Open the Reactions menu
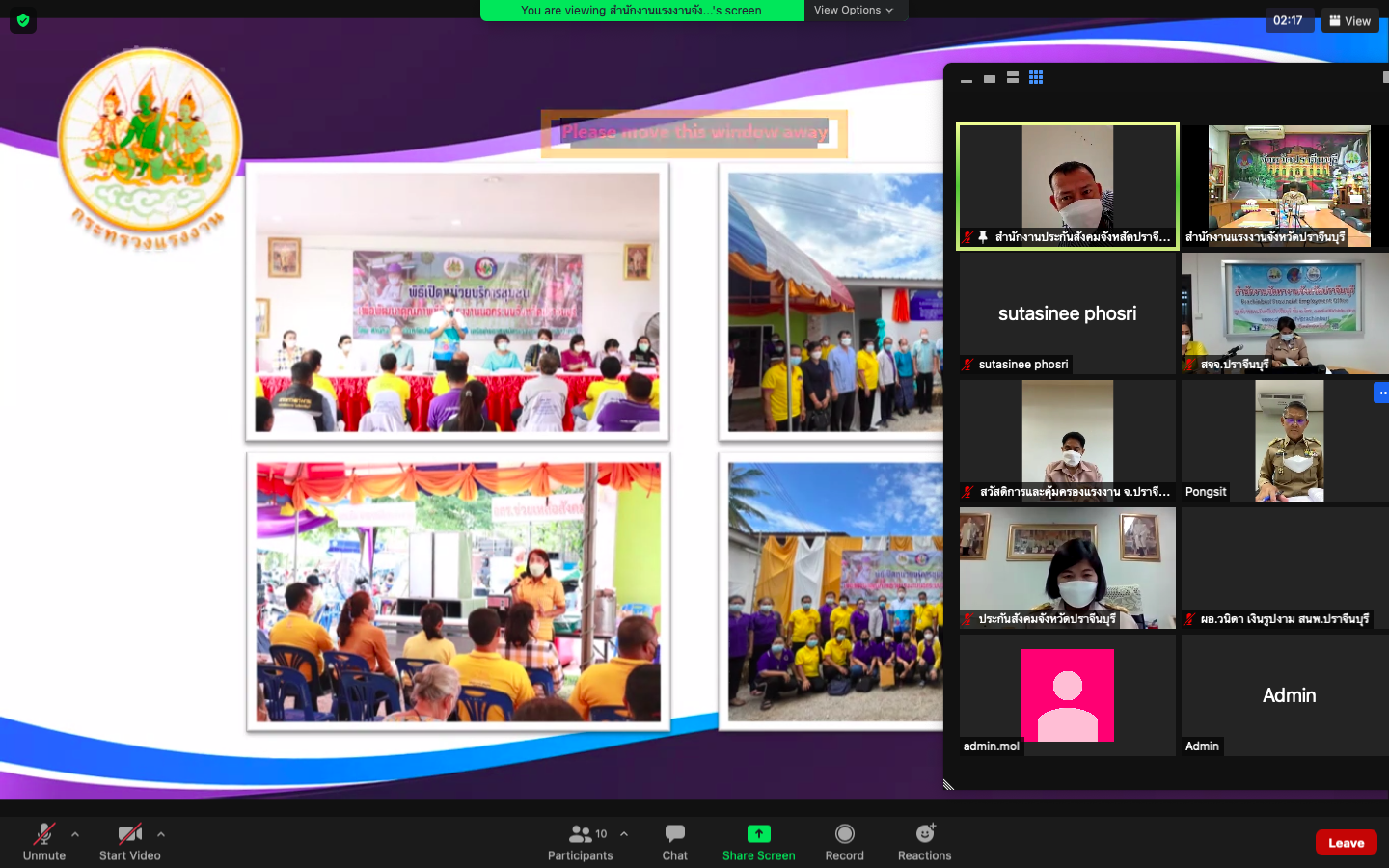 tap(924, 834)
